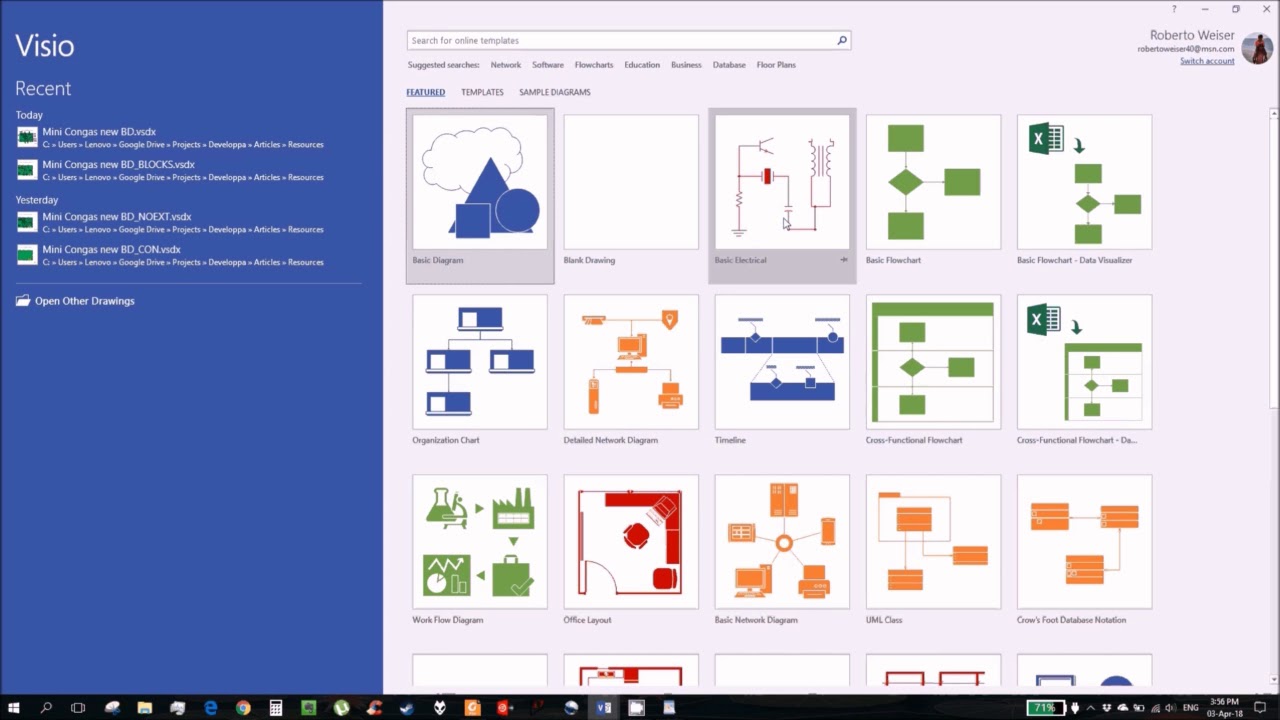Focus the Search for online templates field

click(622, 41)
